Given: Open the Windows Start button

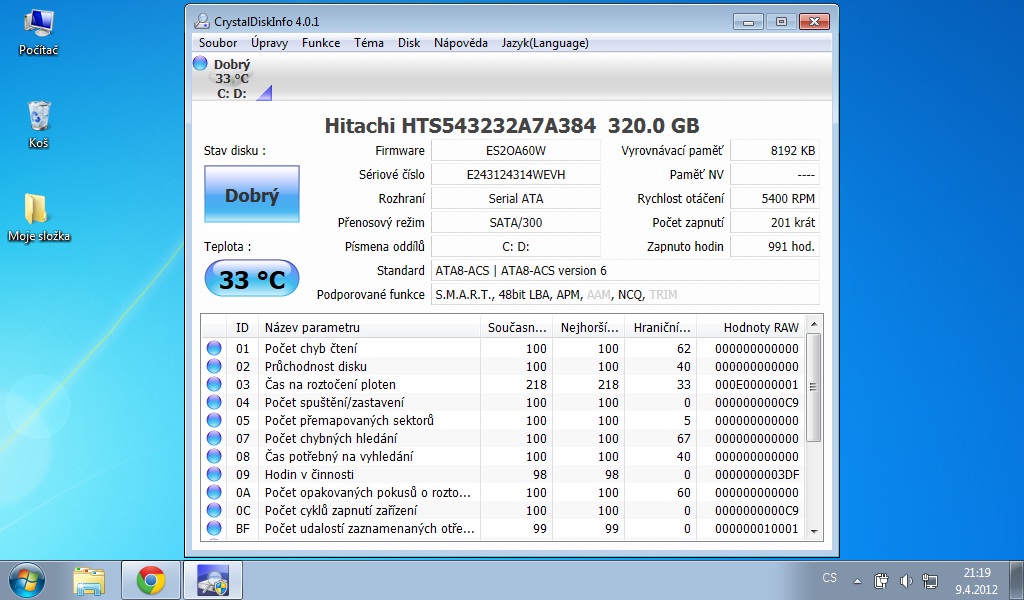Looking at the screenshot, I should click(x=27, y=580).
